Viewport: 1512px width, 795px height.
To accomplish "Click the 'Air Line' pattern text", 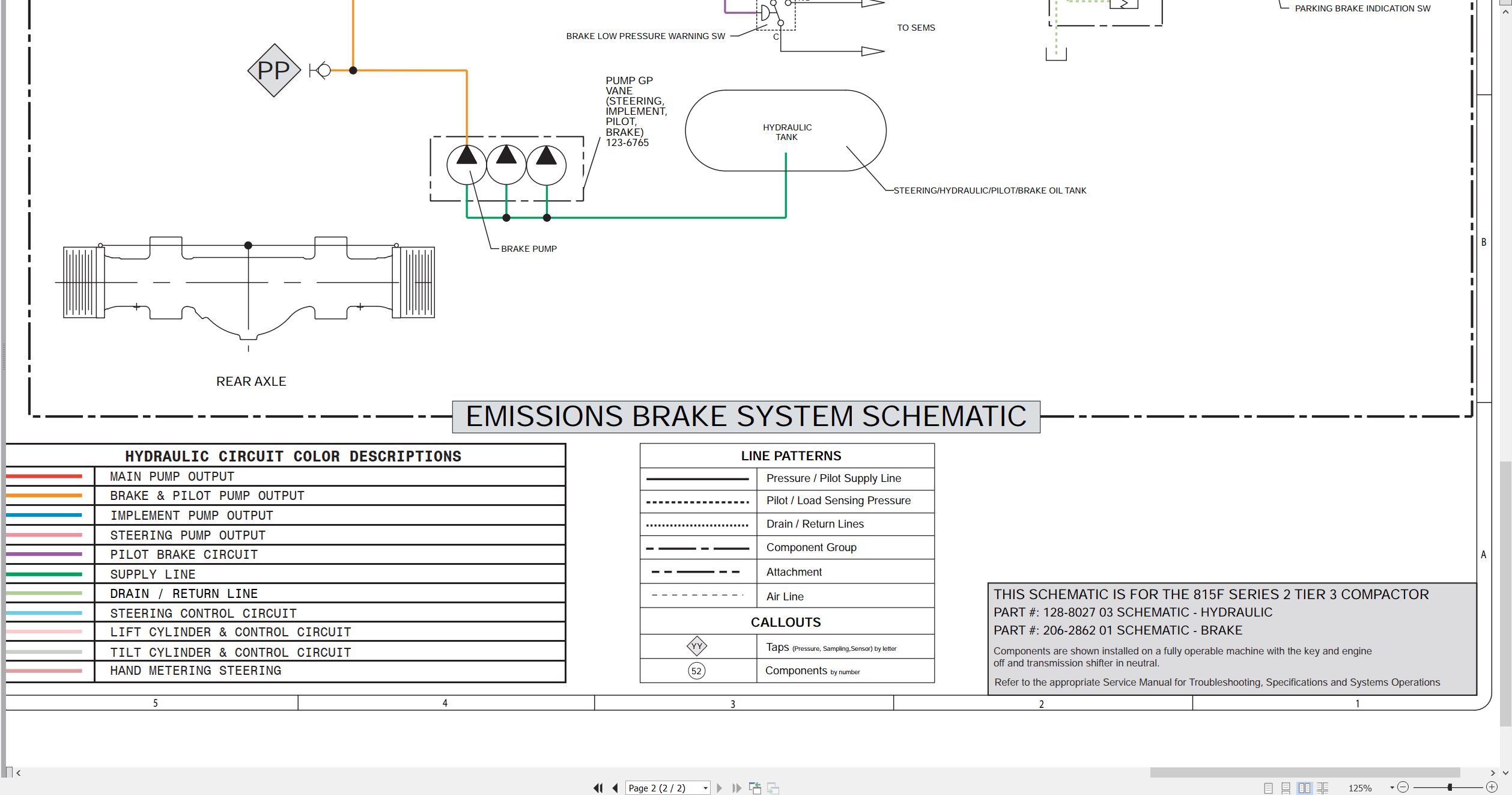I will click(785, 597).
